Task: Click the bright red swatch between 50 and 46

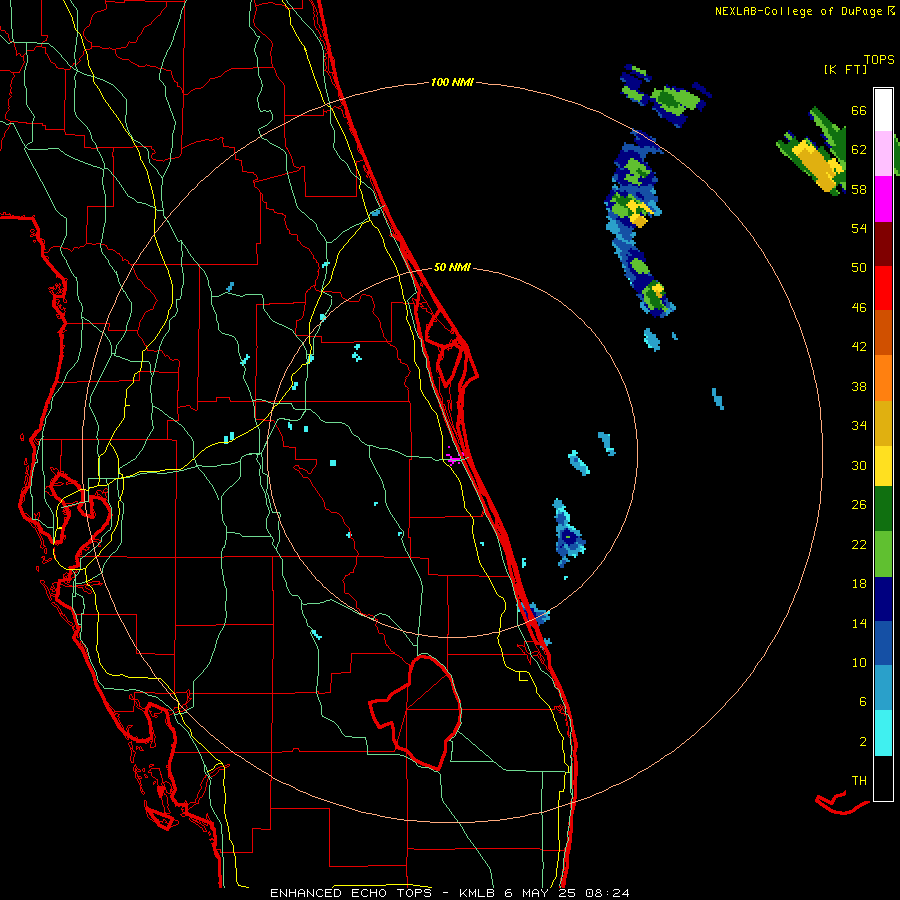Action: point(883,288)
